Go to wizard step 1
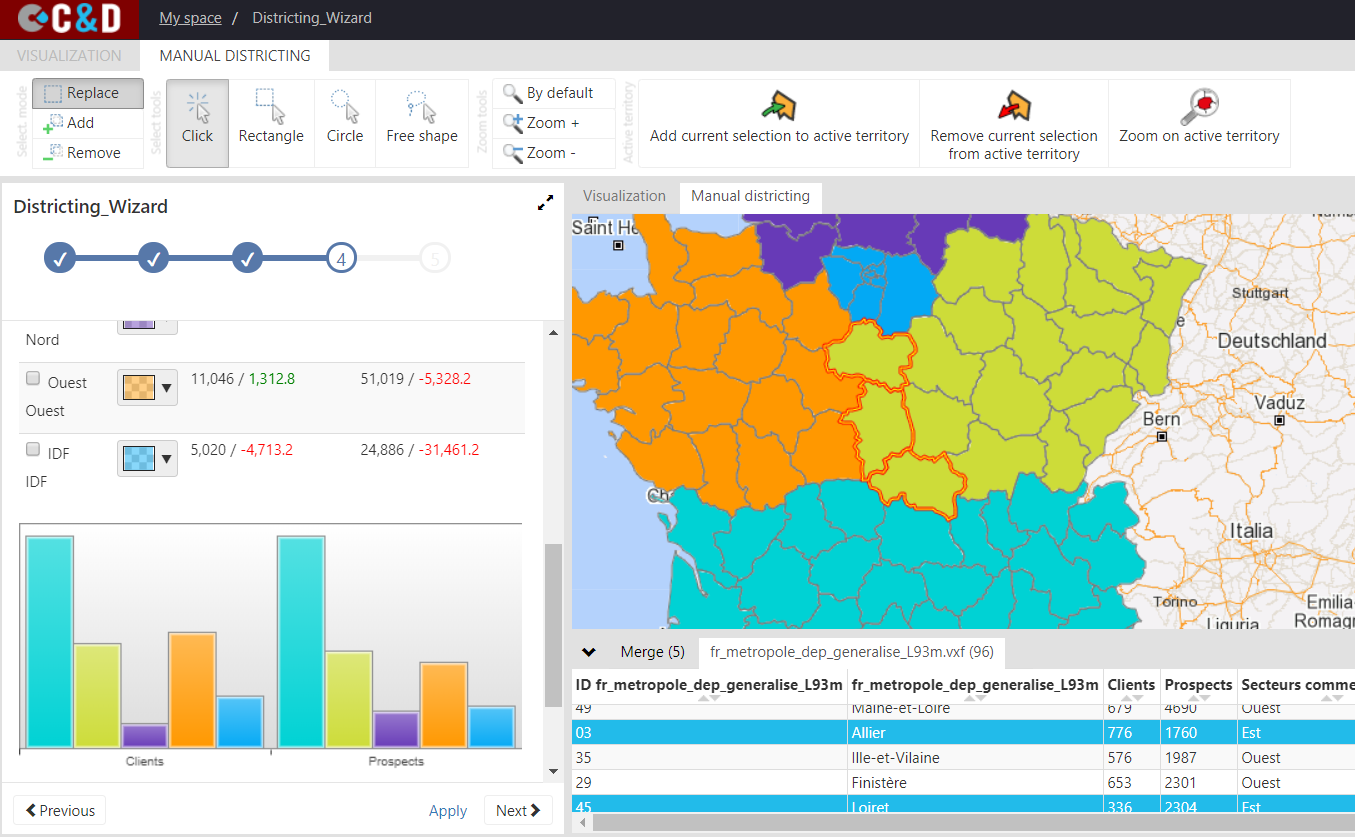 pos(60,259)
